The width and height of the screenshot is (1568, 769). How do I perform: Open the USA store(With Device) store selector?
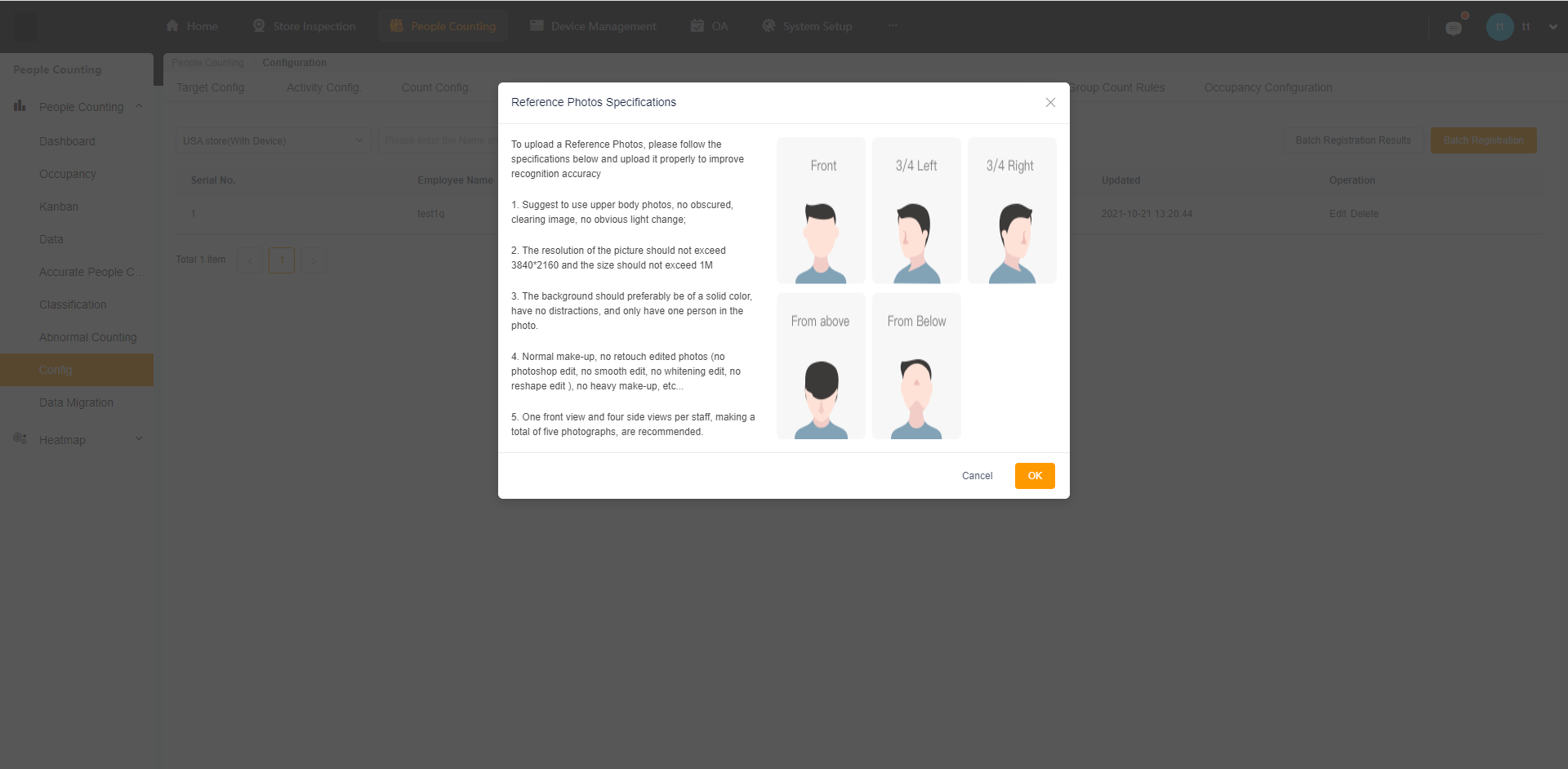click(272, 140)
